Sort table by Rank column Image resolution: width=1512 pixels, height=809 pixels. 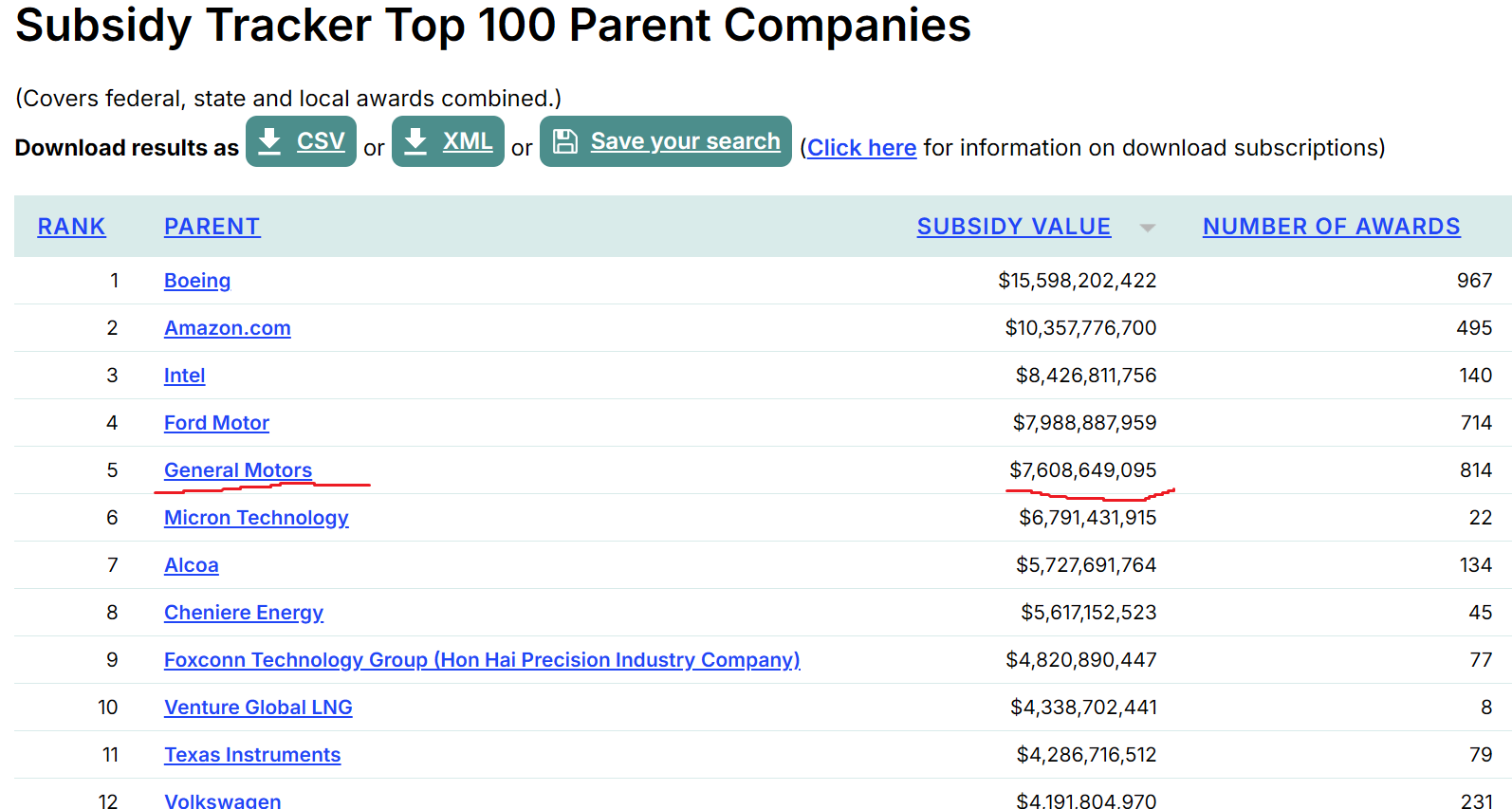(71, 227)
